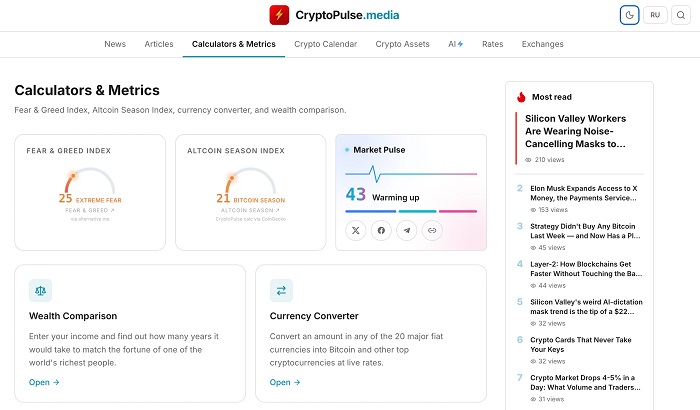This screenshot has width=700, height=410.
Task: Click the Market Pulse progress bar segments
Action: (411, 211)
